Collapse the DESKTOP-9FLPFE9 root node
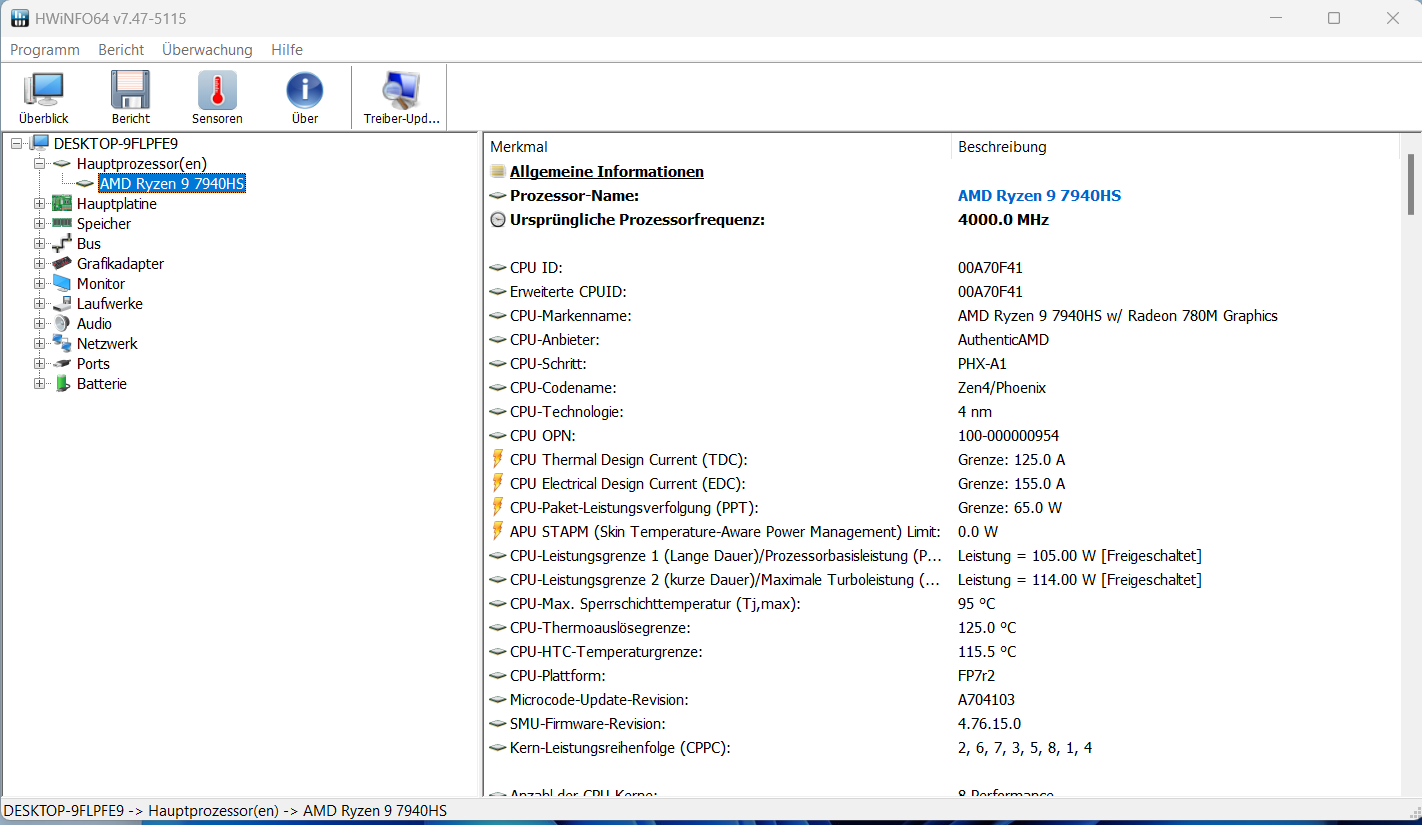 pyautogui.click(x=17, y=143)
